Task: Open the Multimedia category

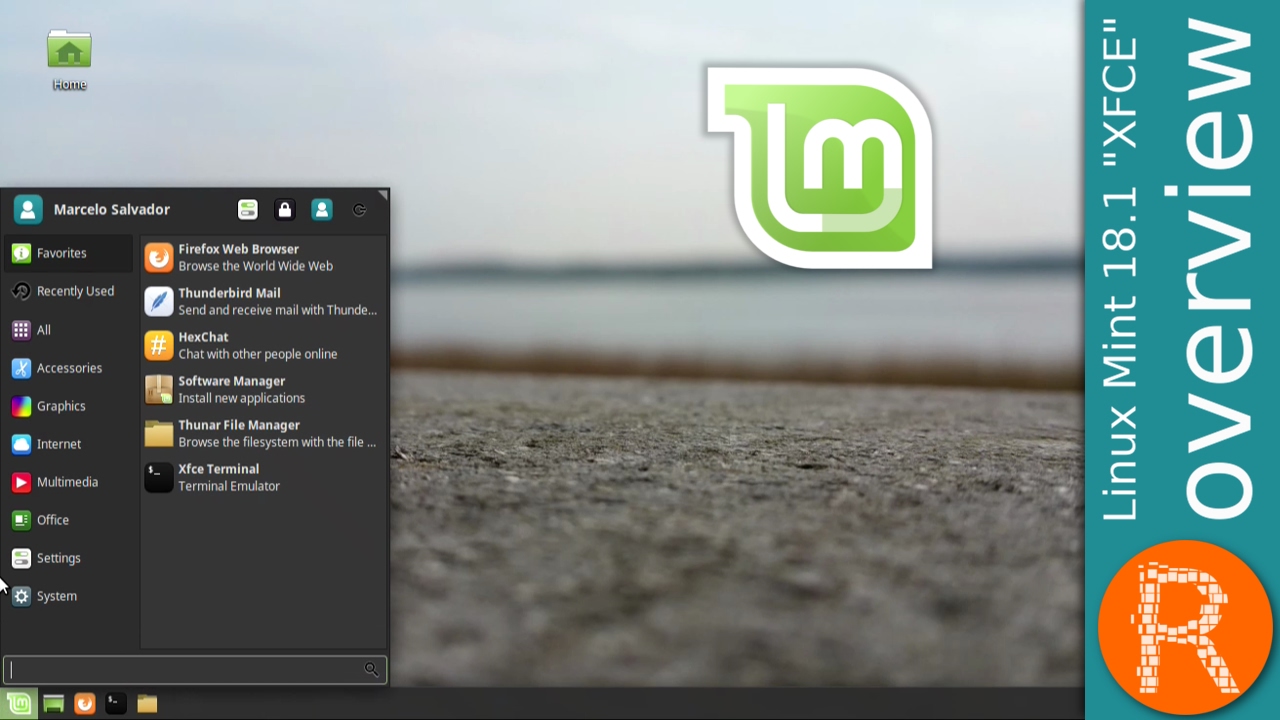Action: (x=69, y=481)
